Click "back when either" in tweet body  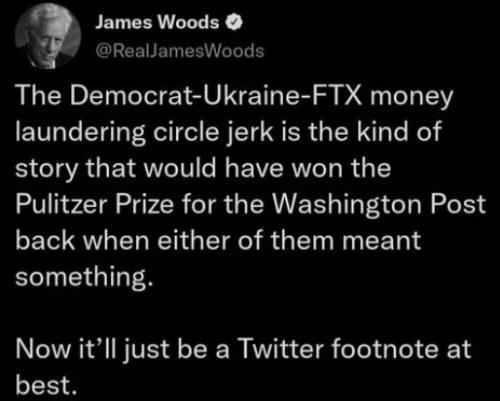[x=123, y=241]
